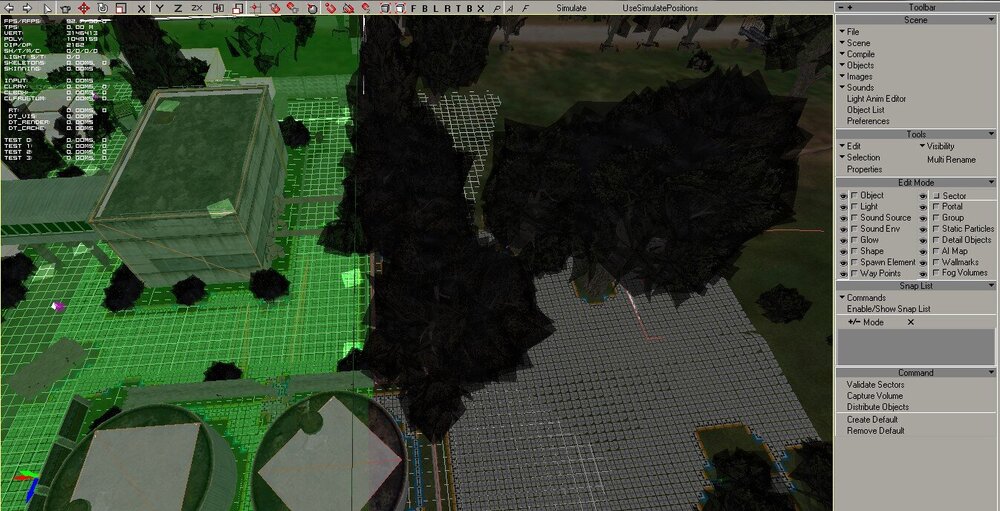Switch to Top view (T)
This screenshot has width=1000, height=511.
click(x=458, y=8)
